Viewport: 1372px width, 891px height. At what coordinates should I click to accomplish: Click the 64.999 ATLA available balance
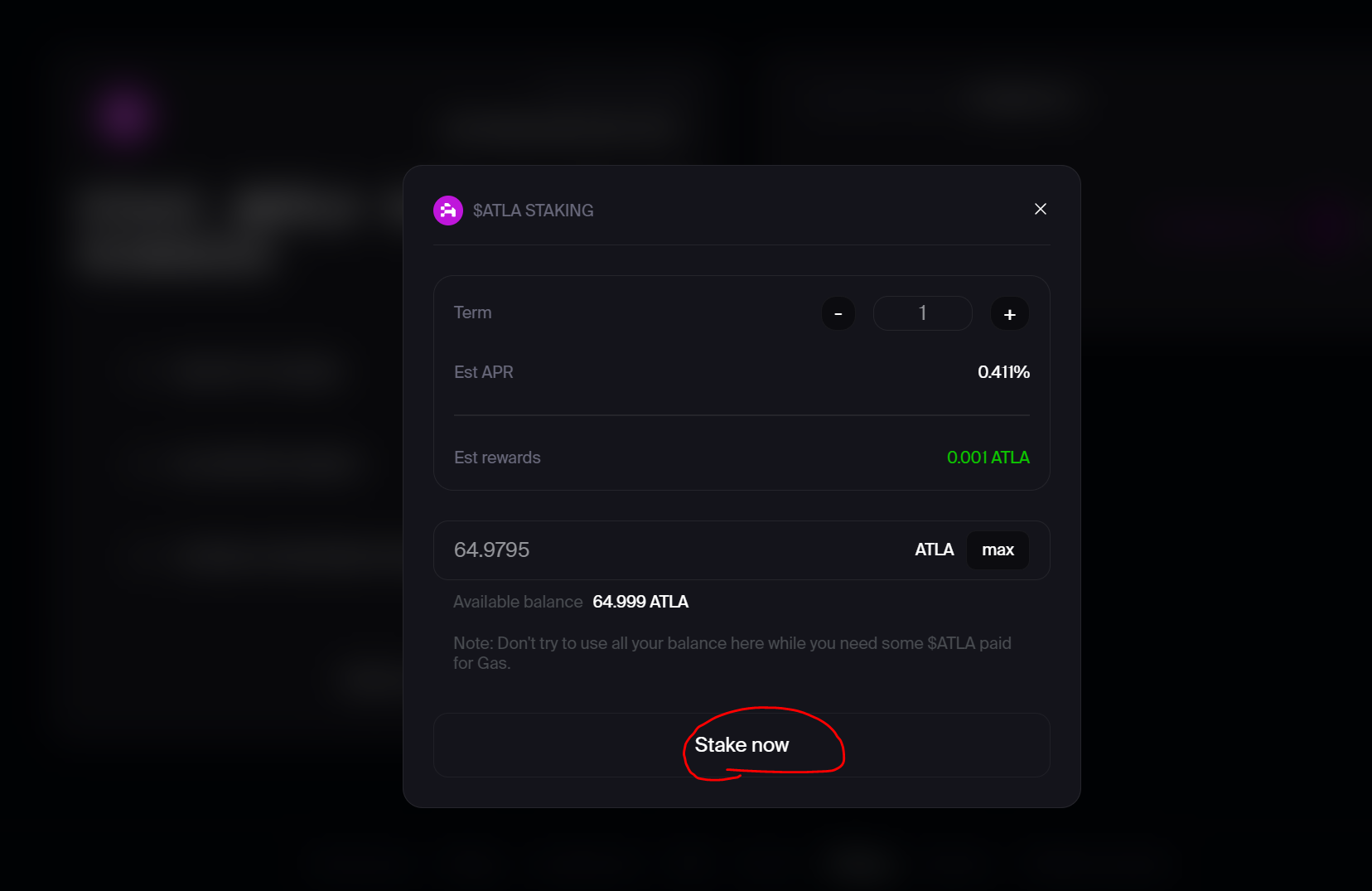click(640, 602)
